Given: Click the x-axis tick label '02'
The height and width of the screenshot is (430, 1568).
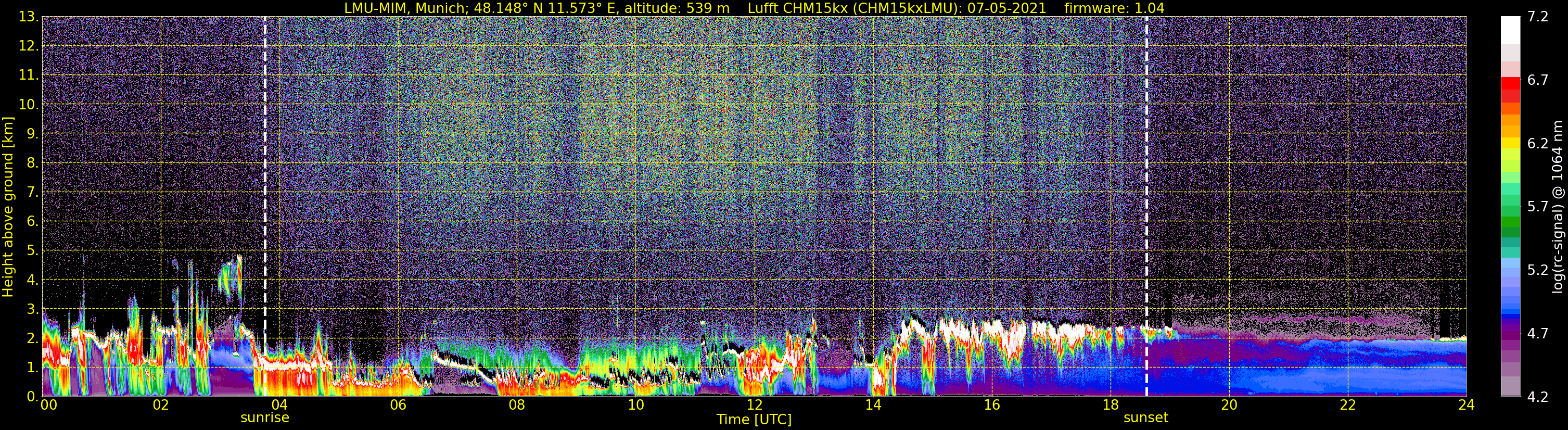Looking at the screenshot, I should point(160,405).
